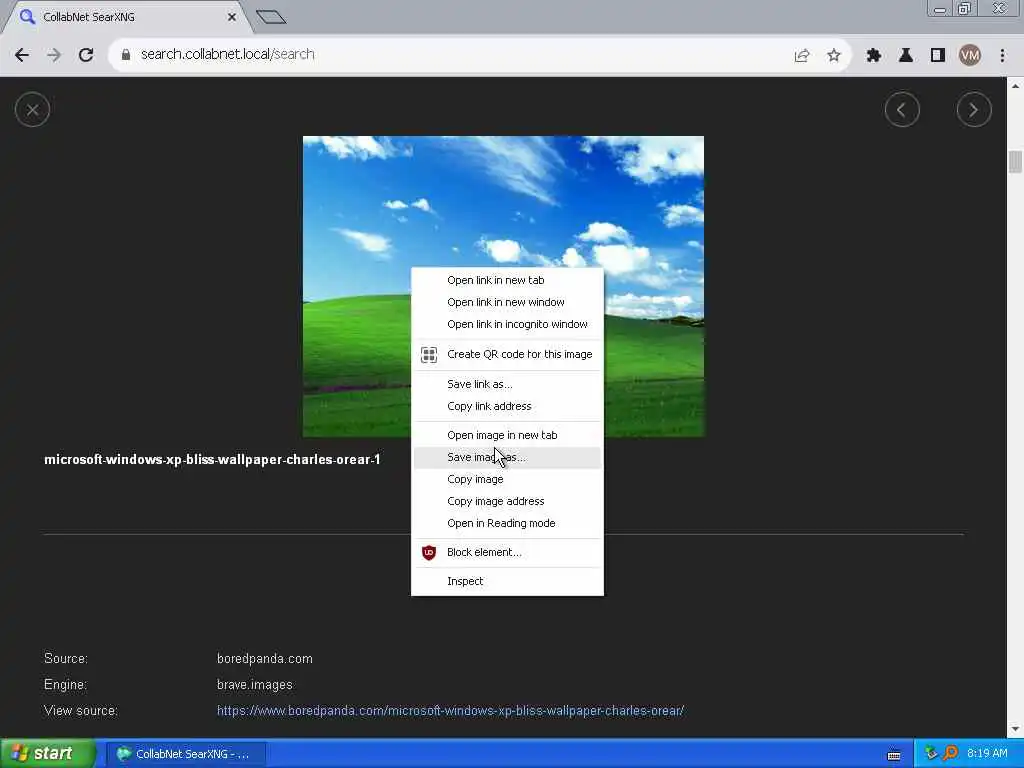The width and height of the screenshot is (1024, 768).
Task: Open the Windows start menu
Action: coord(46,754)
